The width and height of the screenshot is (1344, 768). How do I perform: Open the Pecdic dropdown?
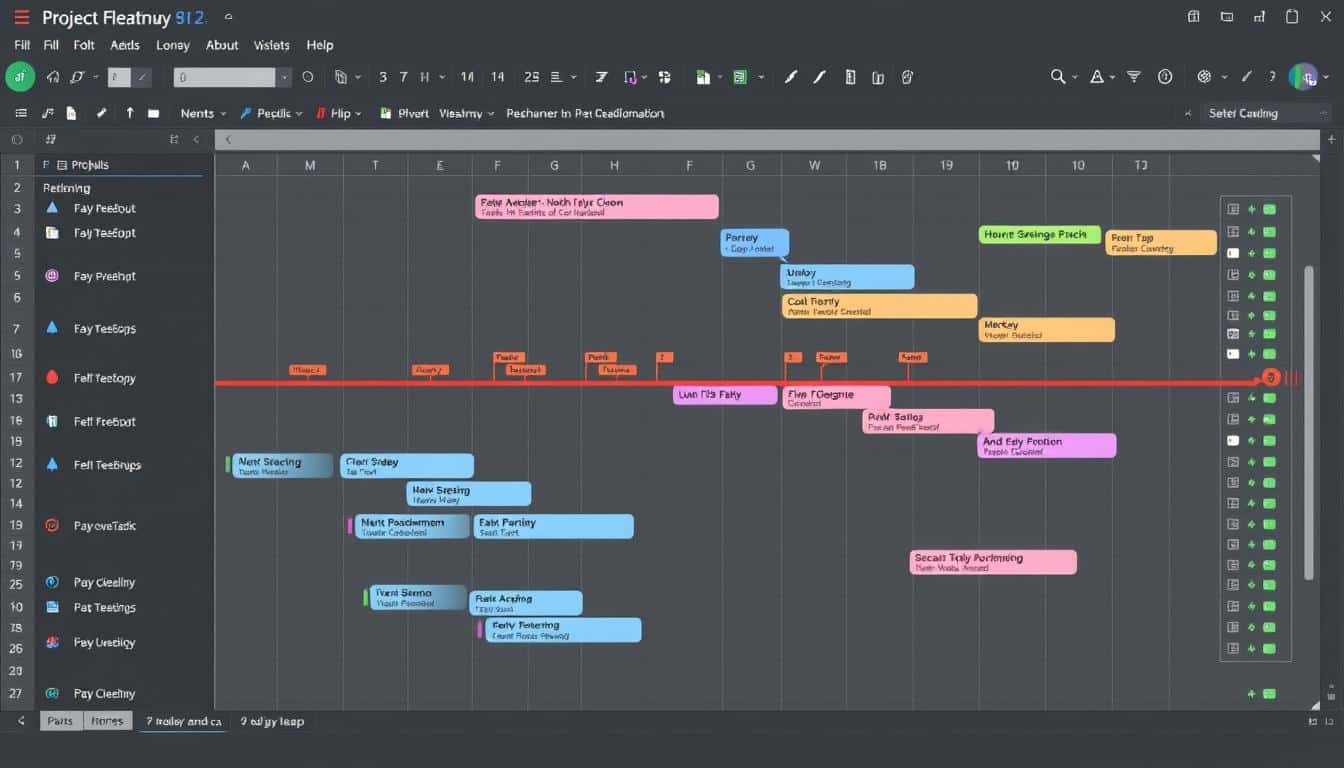pyautogui.click(x=272, y=114)
